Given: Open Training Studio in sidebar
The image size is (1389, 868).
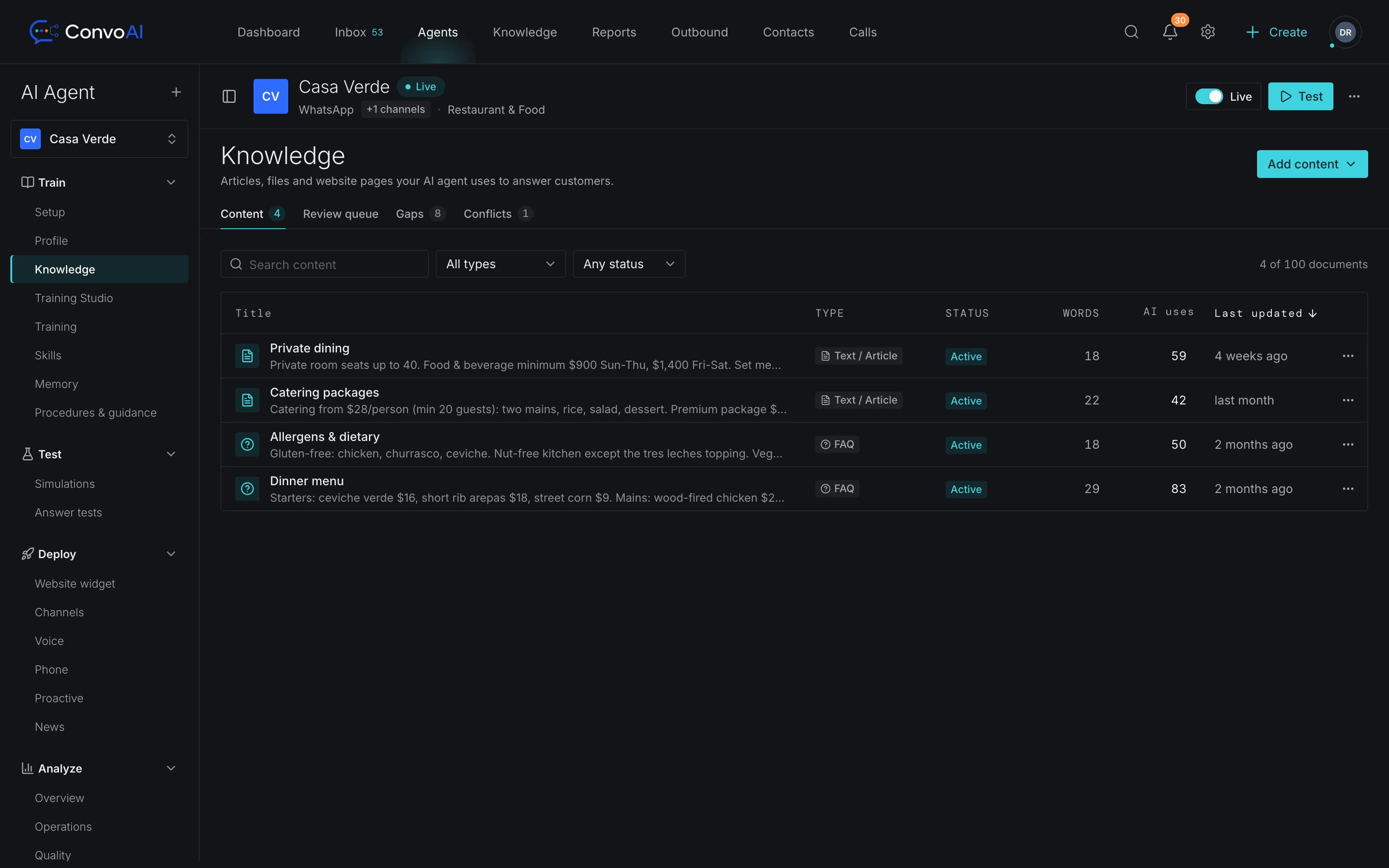Looking at the screenshot, I should tap(74, 298).
